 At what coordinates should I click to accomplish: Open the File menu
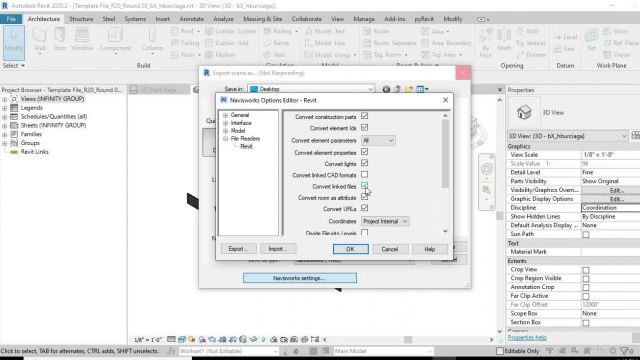tap(11, 19)
